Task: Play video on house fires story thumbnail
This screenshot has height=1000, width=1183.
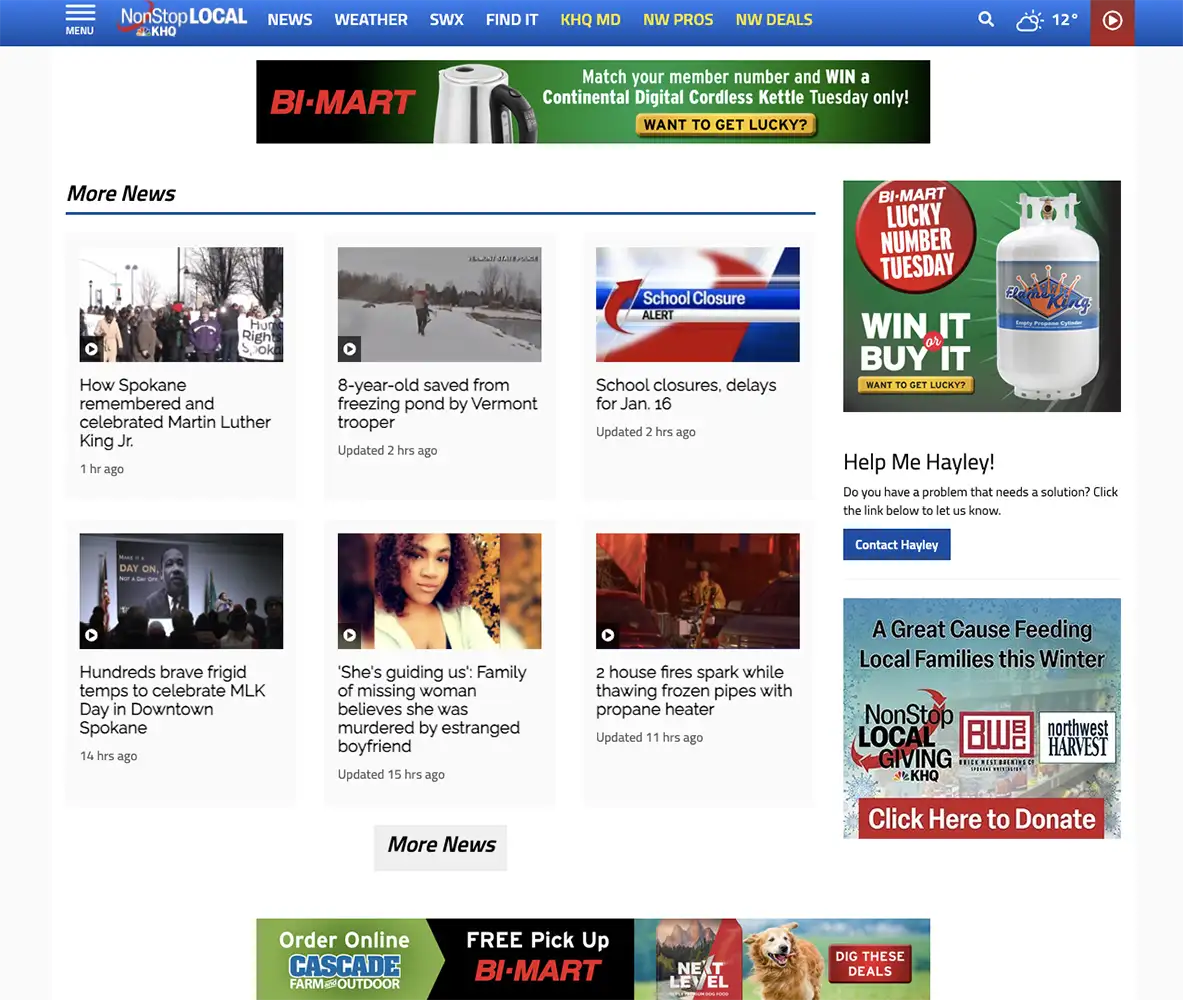Action: (607, 635)
